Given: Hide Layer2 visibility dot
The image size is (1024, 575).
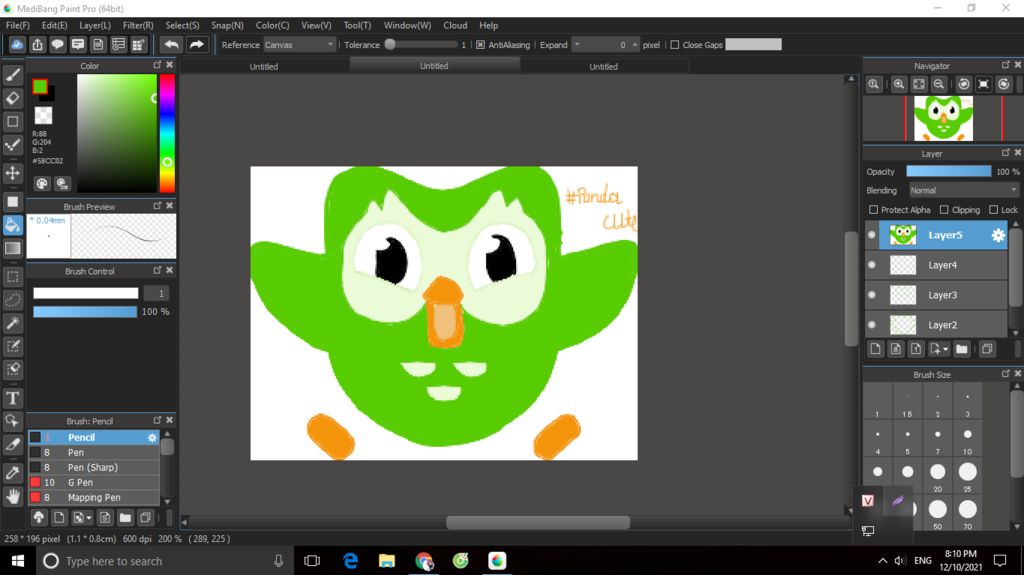Looking at the screenshot, I should (872, 325).
